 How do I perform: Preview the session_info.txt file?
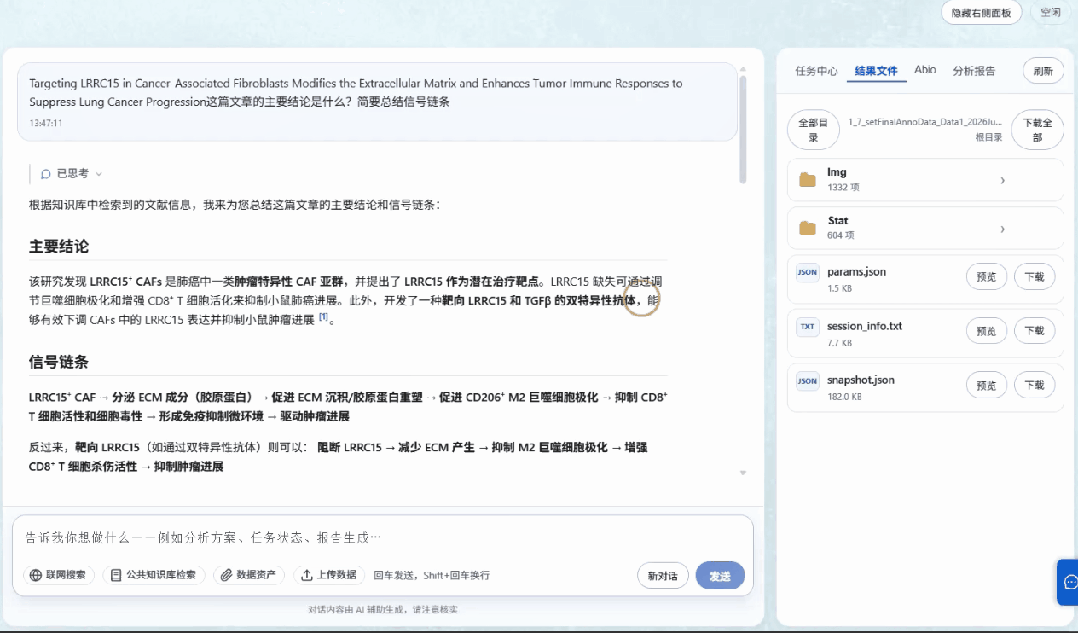point(986,331)
